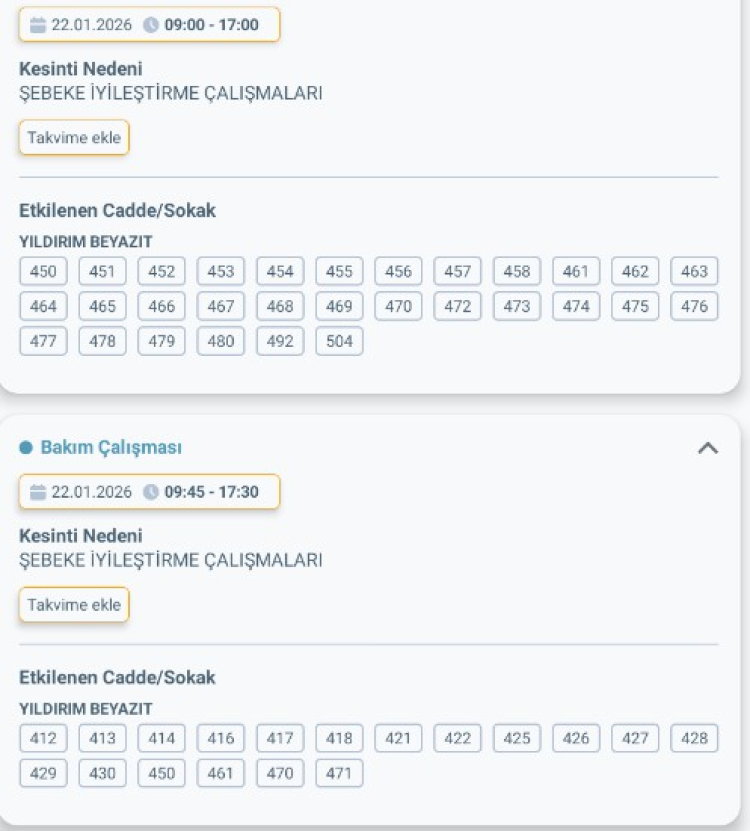Click clock icon beside 09:45 - 17:30
The width and height of the screenshot is (750, 831).
point(151,492)
